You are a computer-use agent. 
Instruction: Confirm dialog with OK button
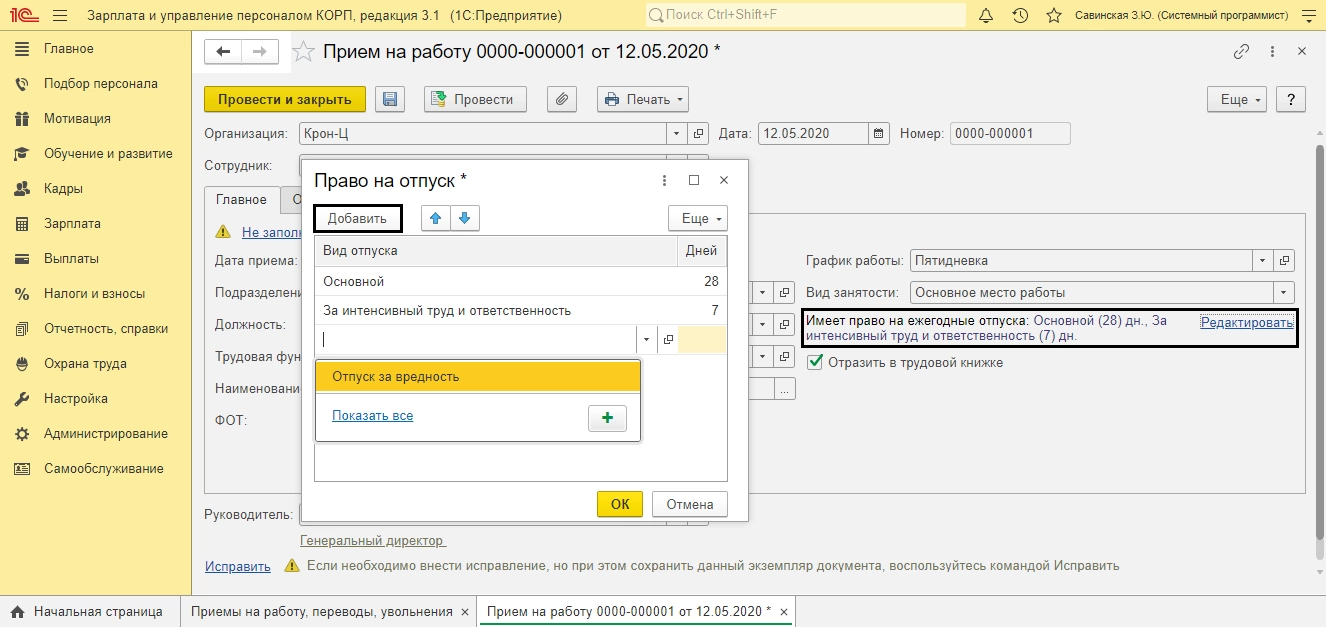pos(620,504)
